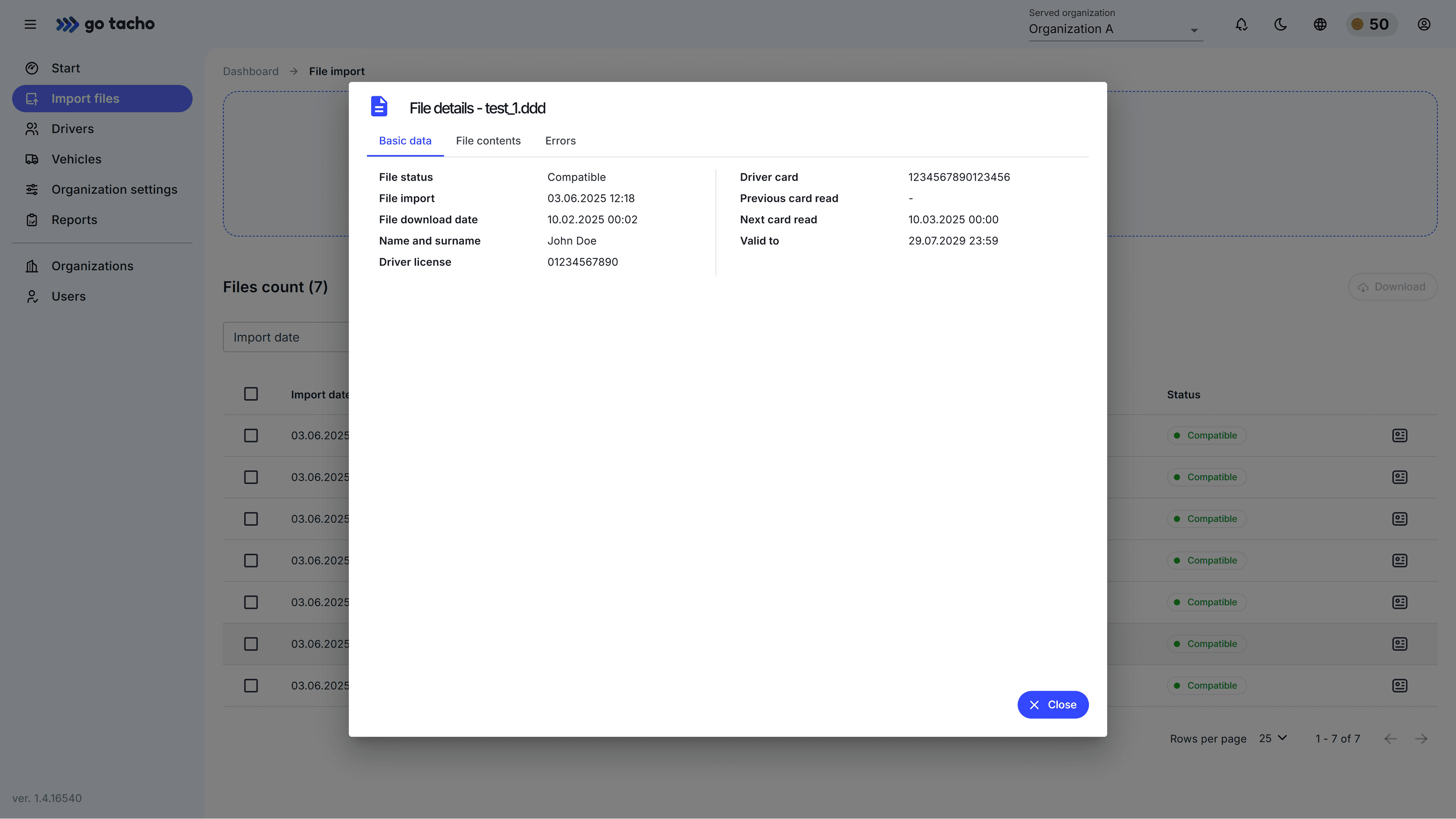Open details icon for last file row
Viewport: 1456px width, 819px height.
[x=1400, y=686]
